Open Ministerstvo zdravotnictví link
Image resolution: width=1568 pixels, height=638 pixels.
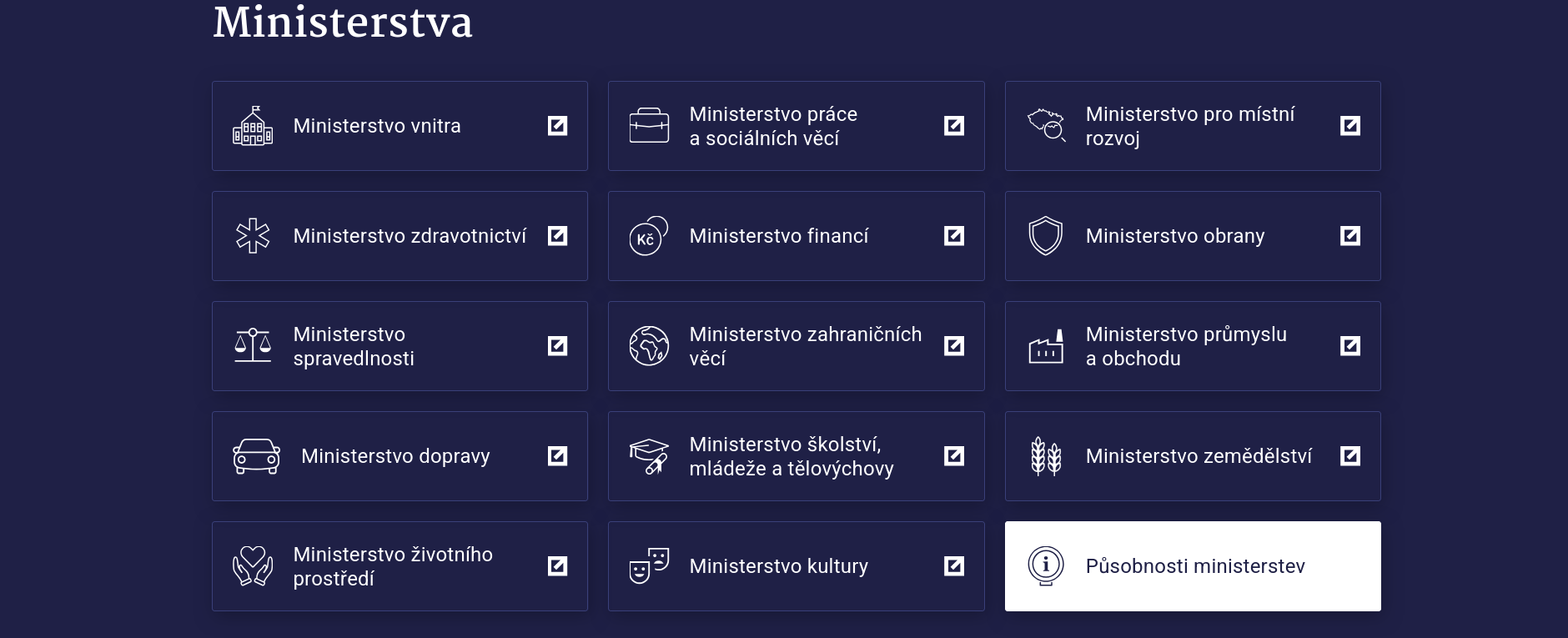[410, 236]
